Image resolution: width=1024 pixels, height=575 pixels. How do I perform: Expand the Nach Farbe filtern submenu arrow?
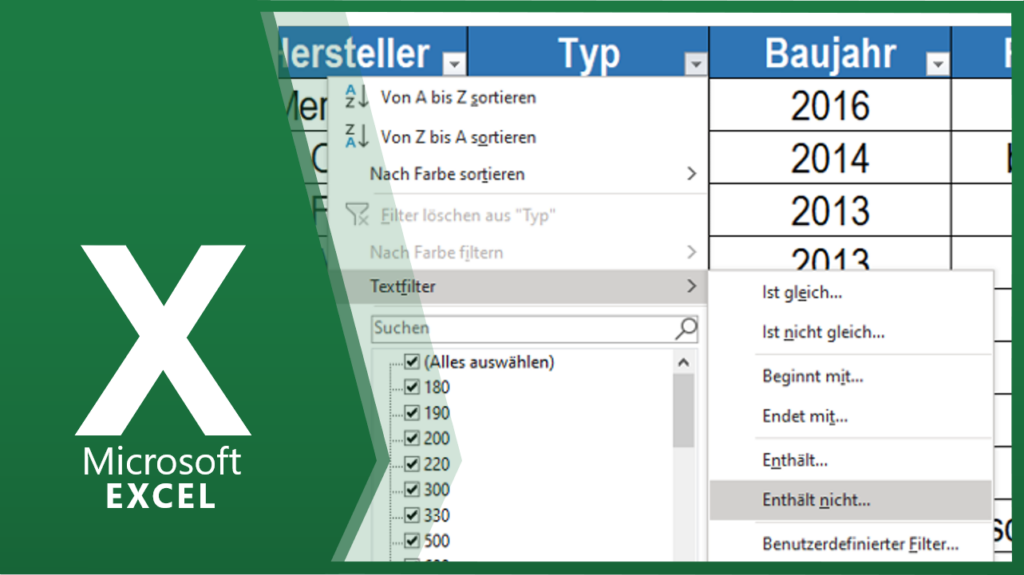pos(692,252)
